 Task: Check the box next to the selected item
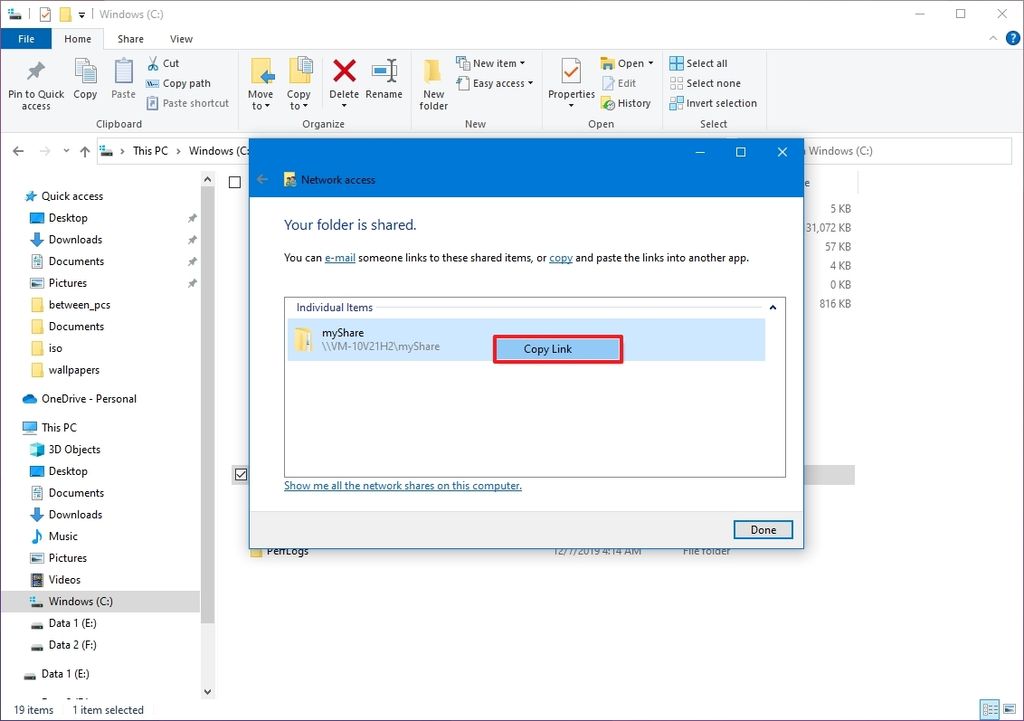(240, 474)
